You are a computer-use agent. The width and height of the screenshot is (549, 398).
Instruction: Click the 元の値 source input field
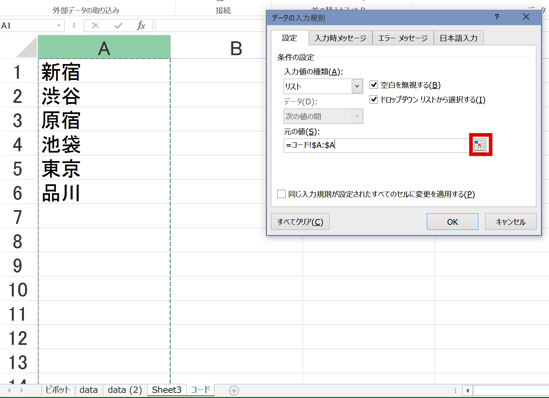pos(376,145)
